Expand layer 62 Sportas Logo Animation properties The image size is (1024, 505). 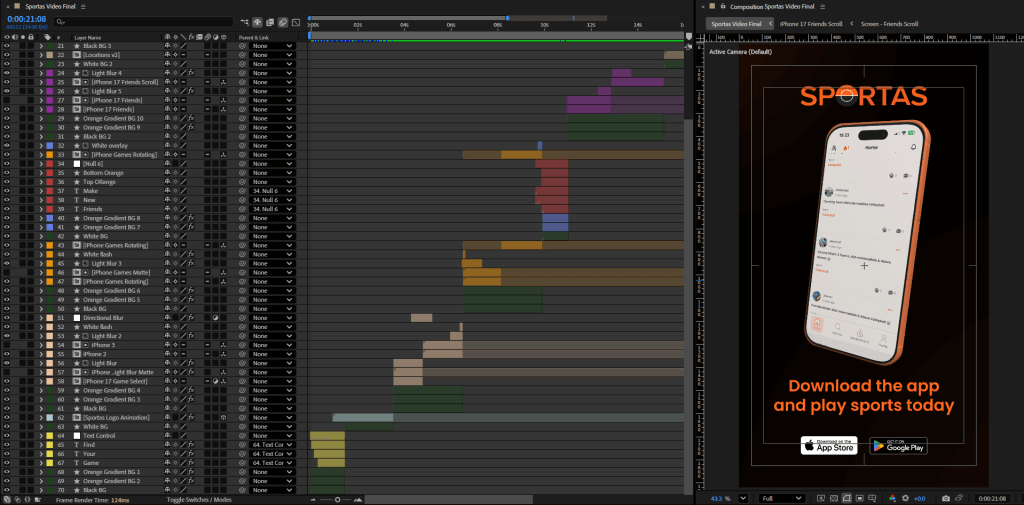tap(40, 417)
